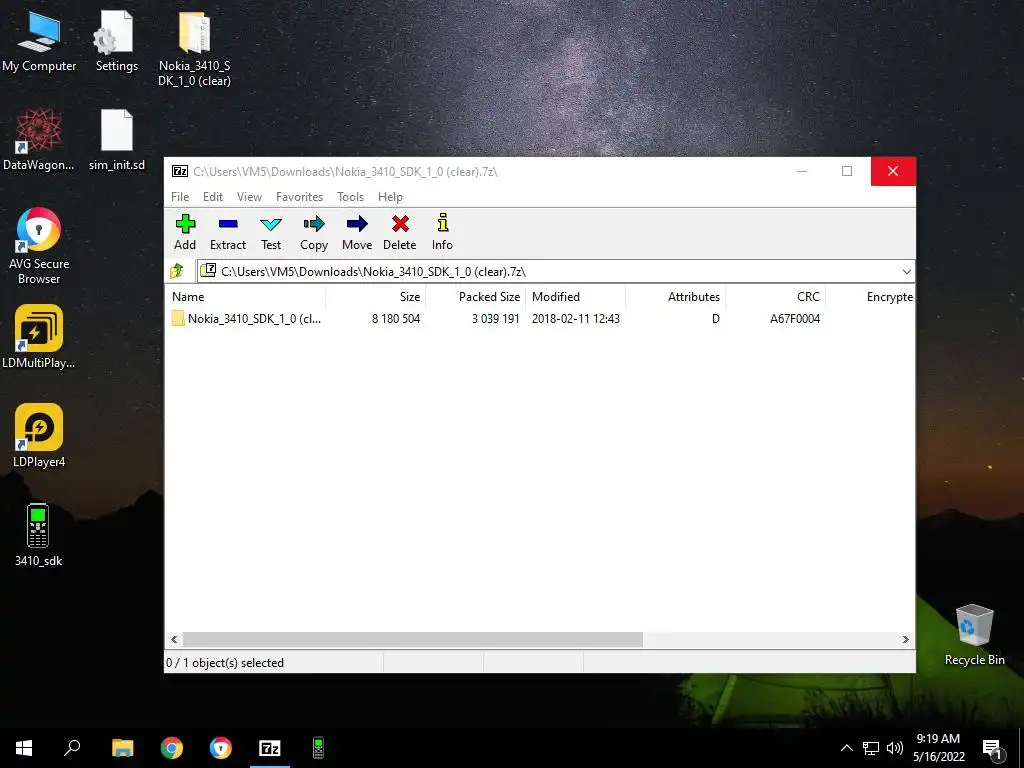Show hidden system tray icons
The image size is (1024, 768).
(x=846, y=748)
